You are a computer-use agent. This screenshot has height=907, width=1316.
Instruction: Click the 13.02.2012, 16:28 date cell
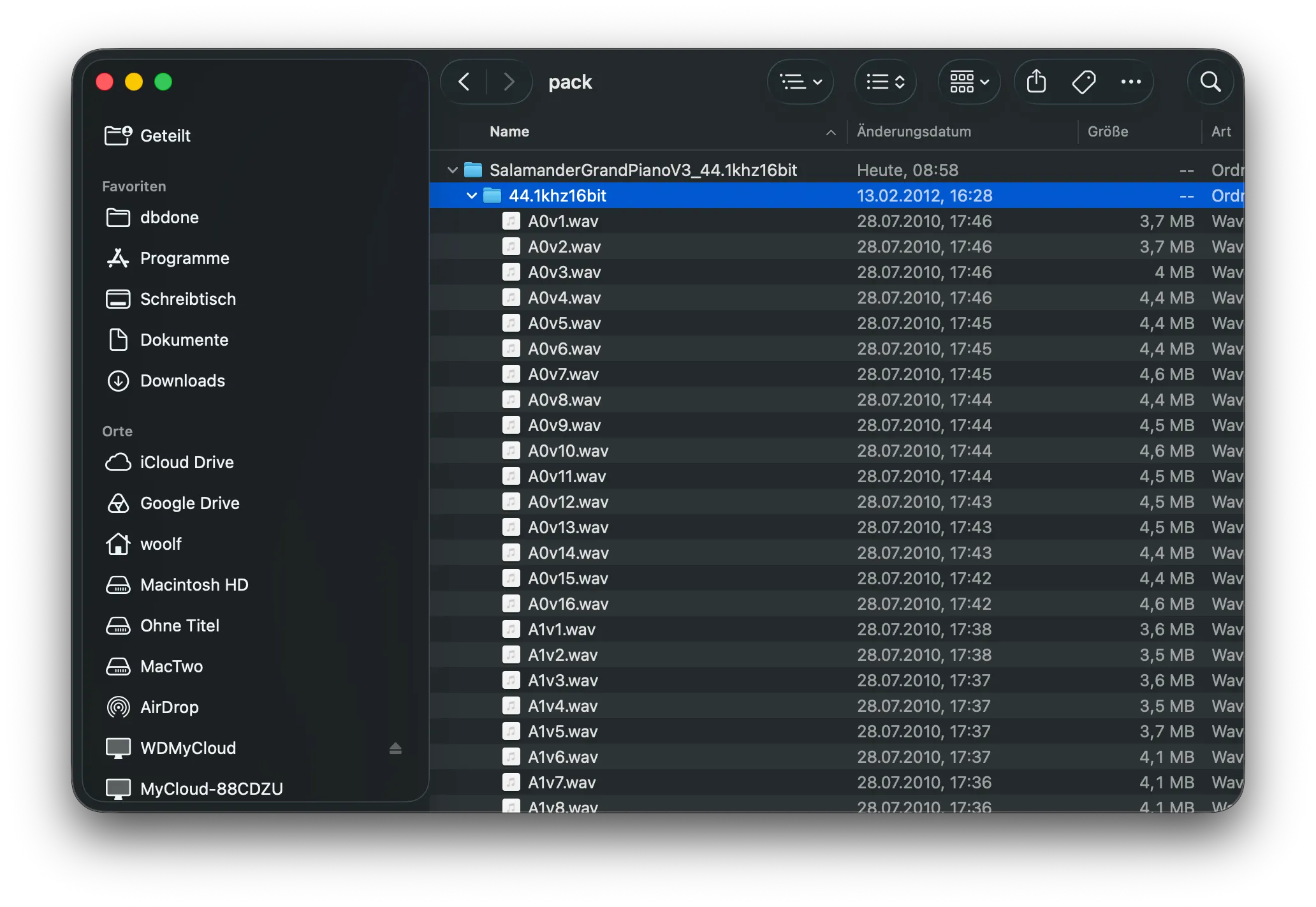pyautogui.click(x=925, y=196)
